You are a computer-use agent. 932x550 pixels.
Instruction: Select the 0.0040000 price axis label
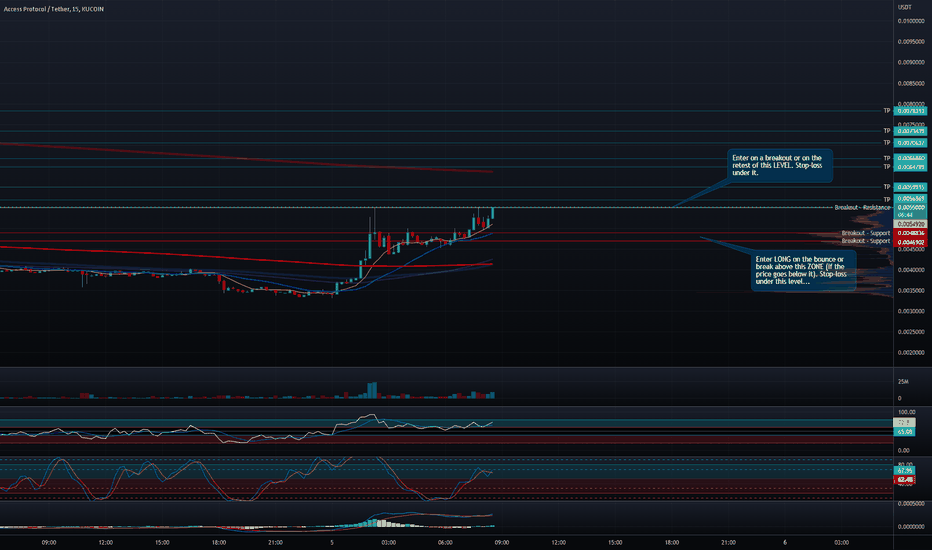(911, 270)
